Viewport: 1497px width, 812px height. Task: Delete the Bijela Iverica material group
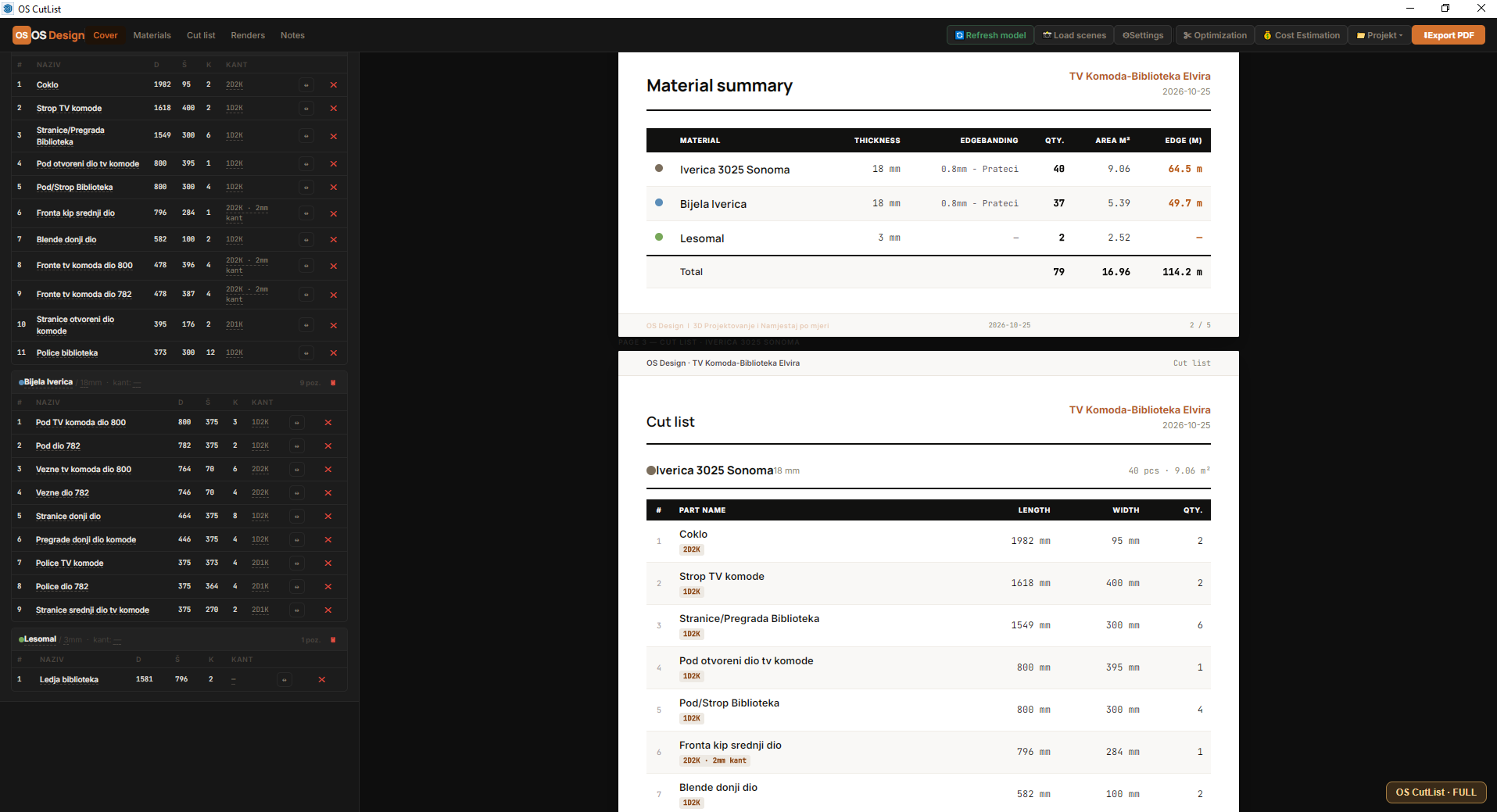point(333,383)
